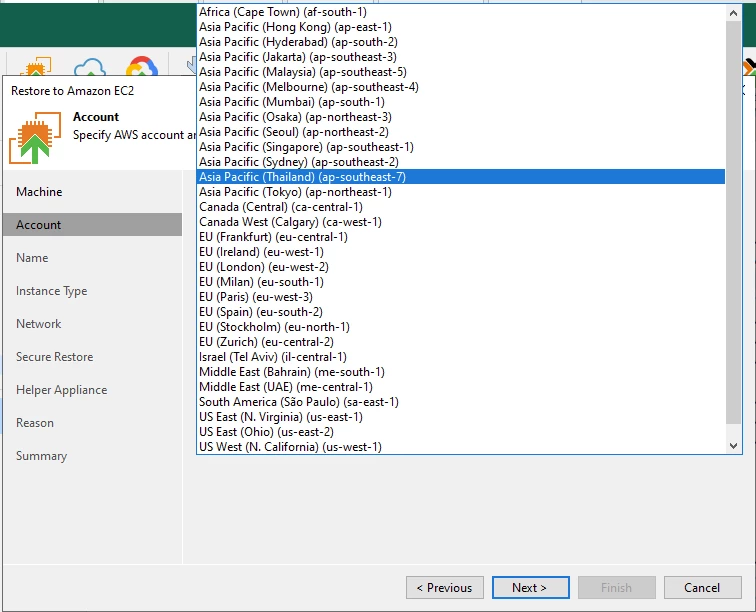Open the Summary wizard step
756x612 pixels.
click(93, 456)
